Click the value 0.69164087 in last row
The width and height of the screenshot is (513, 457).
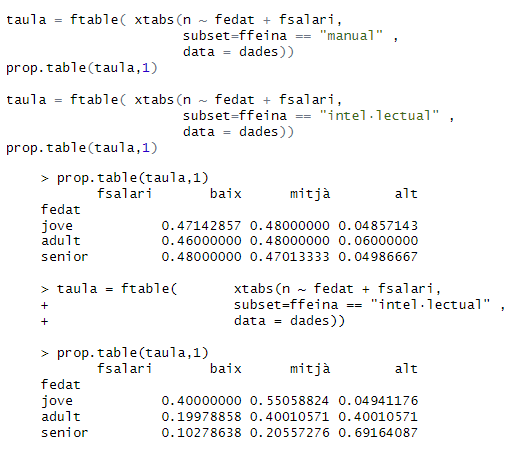[x=378, y=433]
